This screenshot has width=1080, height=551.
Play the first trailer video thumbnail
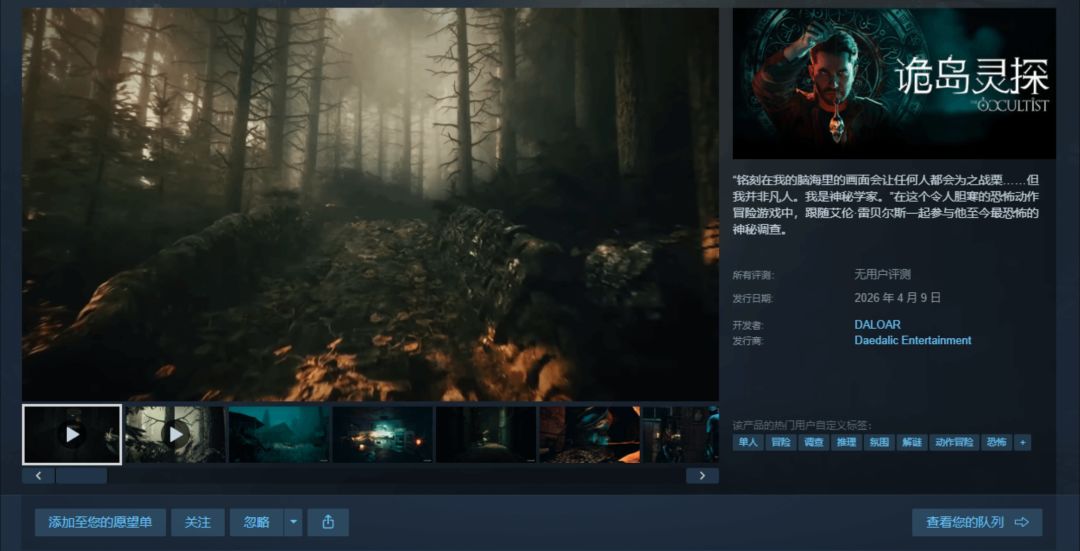(x=72, y=435)
